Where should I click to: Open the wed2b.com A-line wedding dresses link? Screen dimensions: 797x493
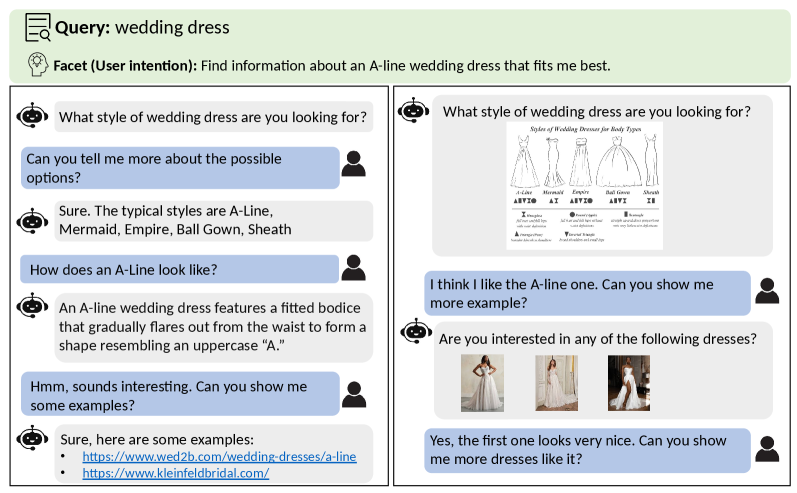coord(219,457)
